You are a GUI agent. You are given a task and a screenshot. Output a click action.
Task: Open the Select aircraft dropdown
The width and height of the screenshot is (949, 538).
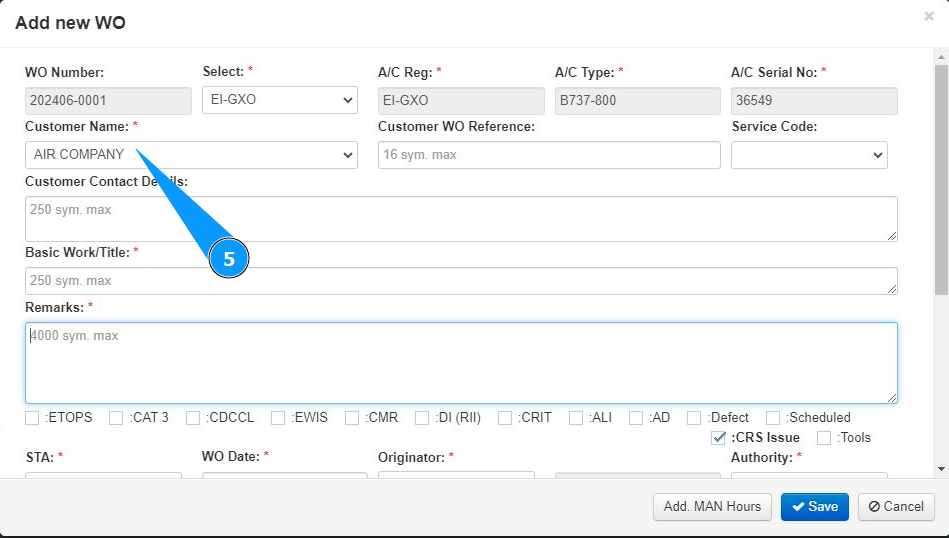pyautogui.click(x=279, y=100)
